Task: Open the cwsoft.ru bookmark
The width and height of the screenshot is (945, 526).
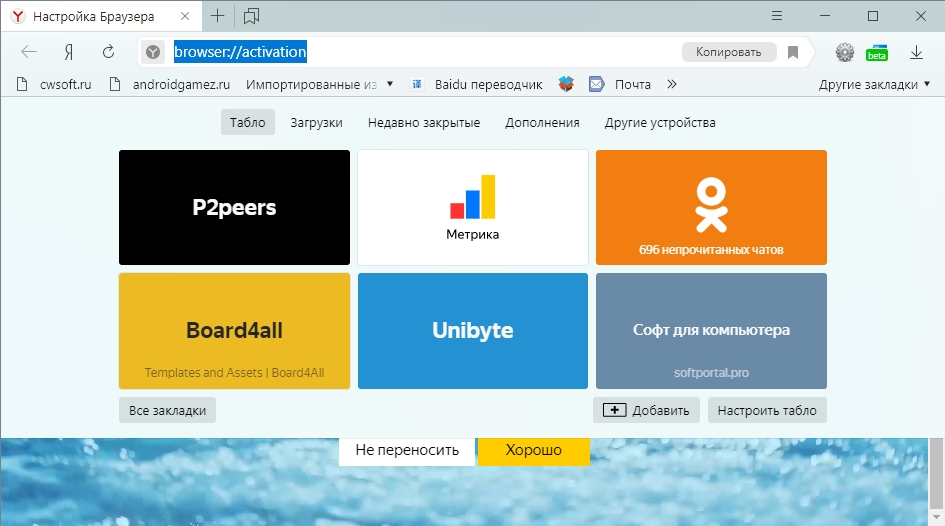Action: 54,84
